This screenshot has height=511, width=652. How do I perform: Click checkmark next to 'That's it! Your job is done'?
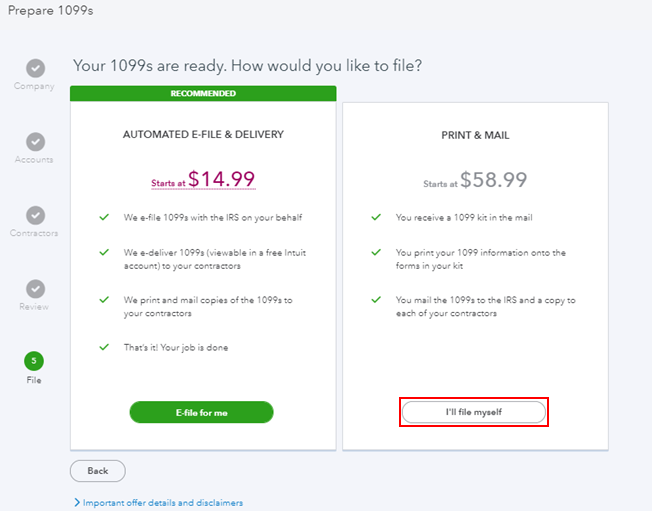[x=104, y=347]
